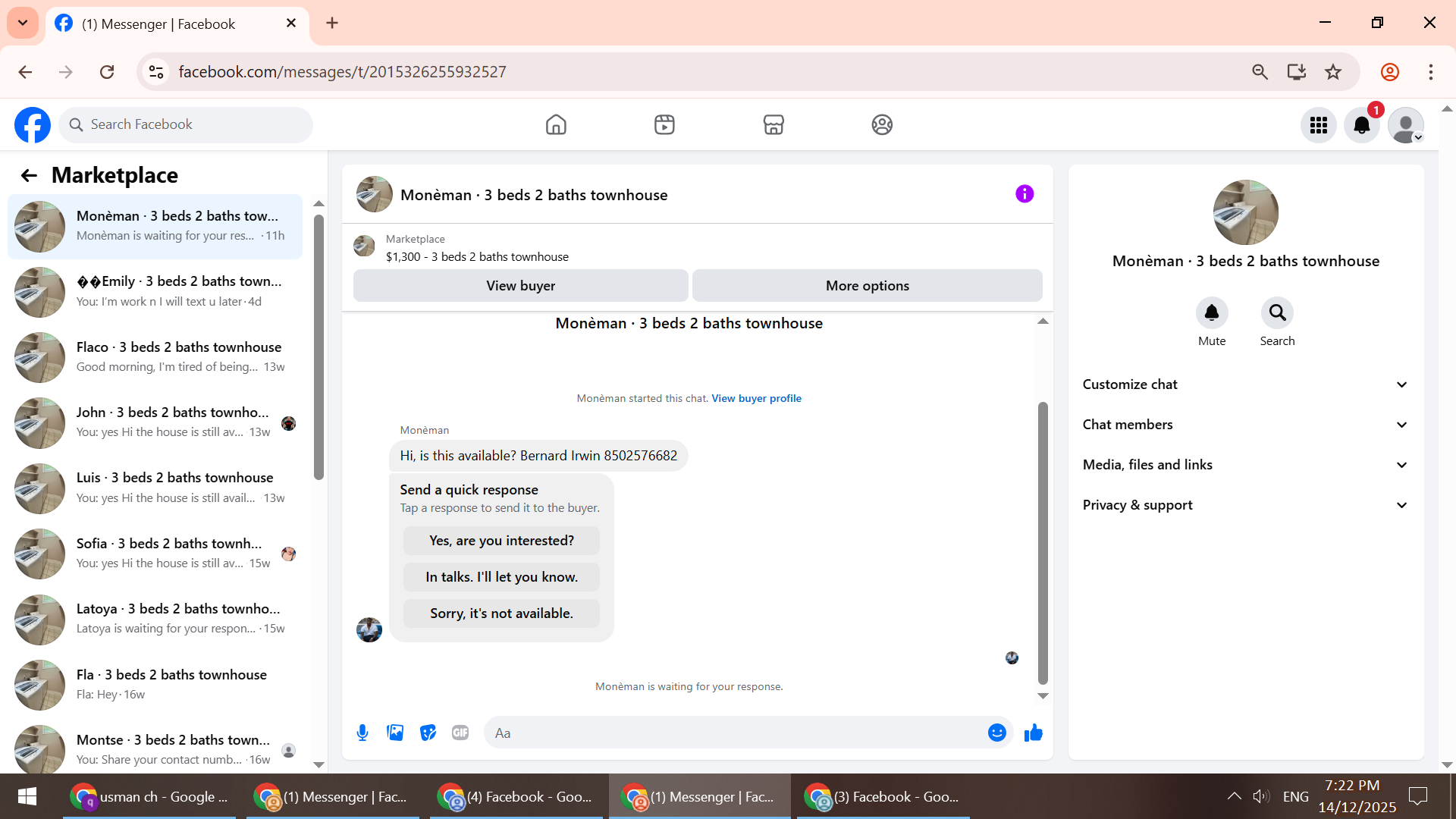Click the voice clip microphone icon
Viewport: 1456px width, 819px height.
pyautogui.click(x=362, y=733)
